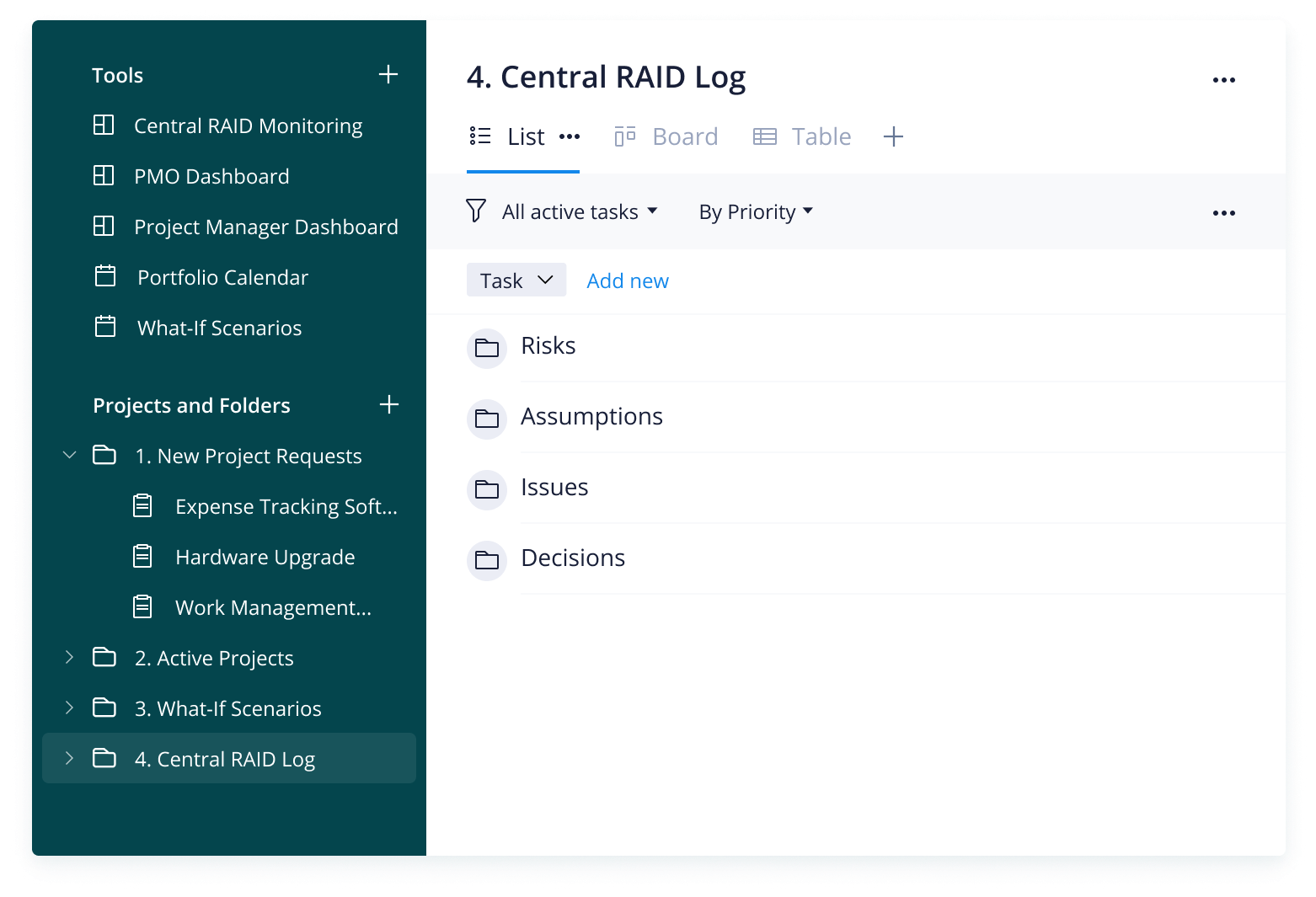The height and width of the screenshot is (897, 1316).
Task: Open the All active tasks filter dropdown
Action: tap(580, 211)
